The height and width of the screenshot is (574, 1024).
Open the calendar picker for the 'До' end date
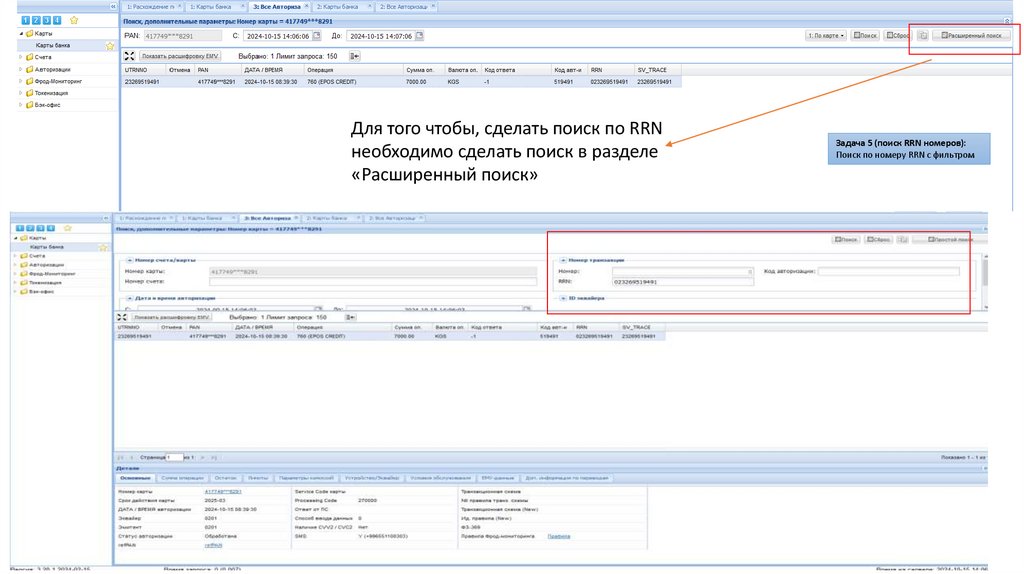(x=421, y=36)
